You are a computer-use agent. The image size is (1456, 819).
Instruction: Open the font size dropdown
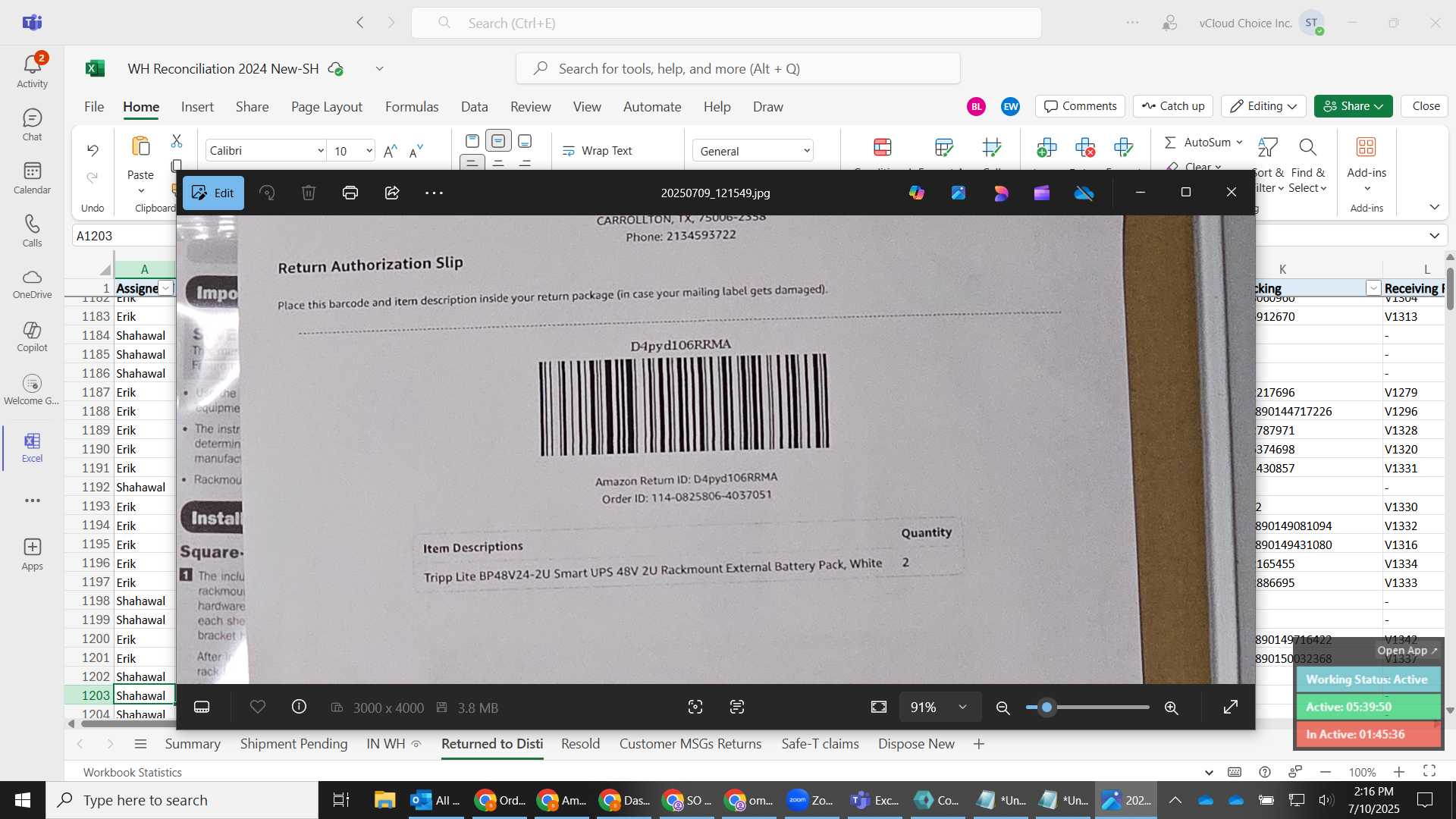point(369,151)
